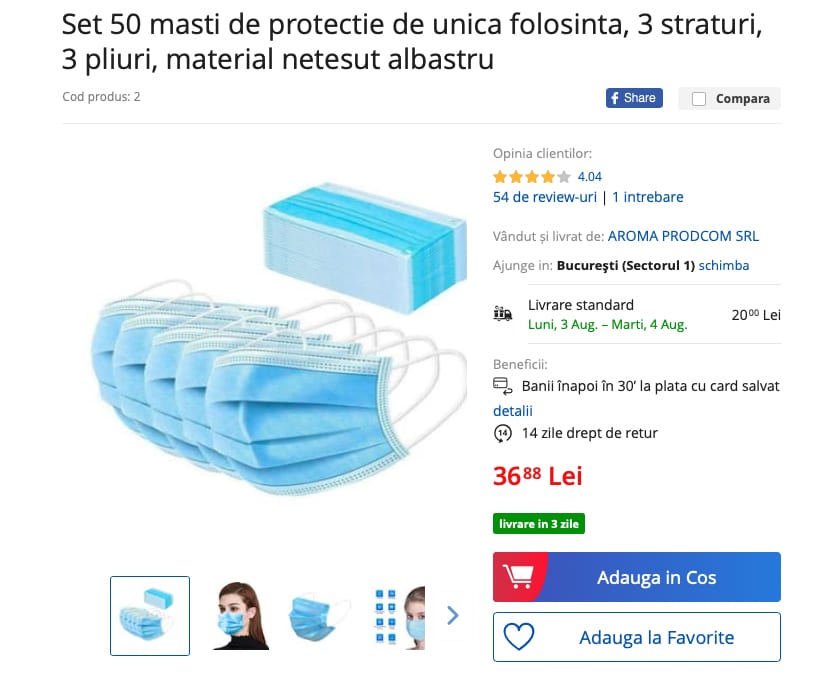Click the 14-day return icon
The width and height of the screenshot is (839, 677).
tap(503, 434)
